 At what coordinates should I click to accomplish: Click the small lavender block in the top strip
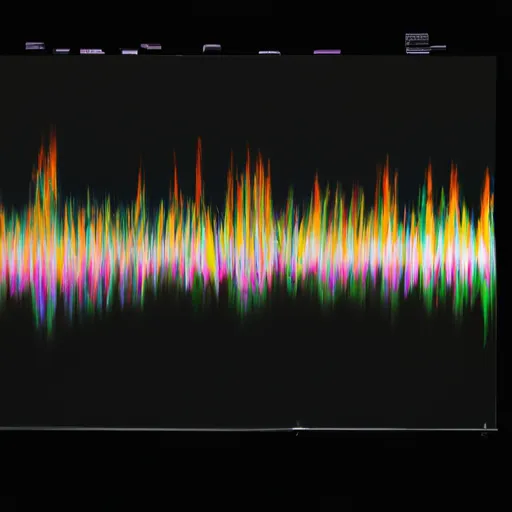click(130, 52)
